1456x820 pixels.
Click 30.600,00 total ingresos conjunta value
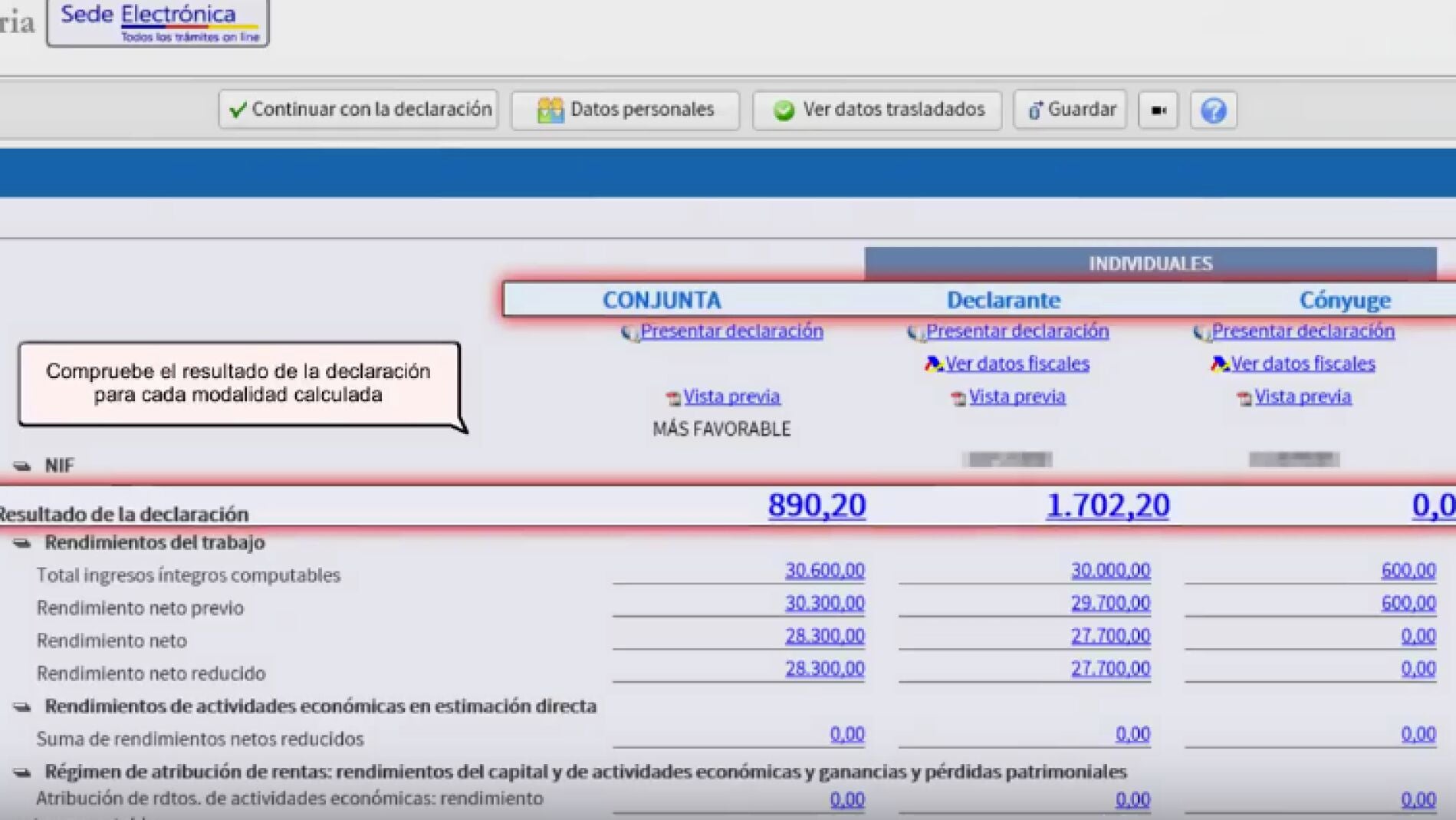[x=824, y=571]
